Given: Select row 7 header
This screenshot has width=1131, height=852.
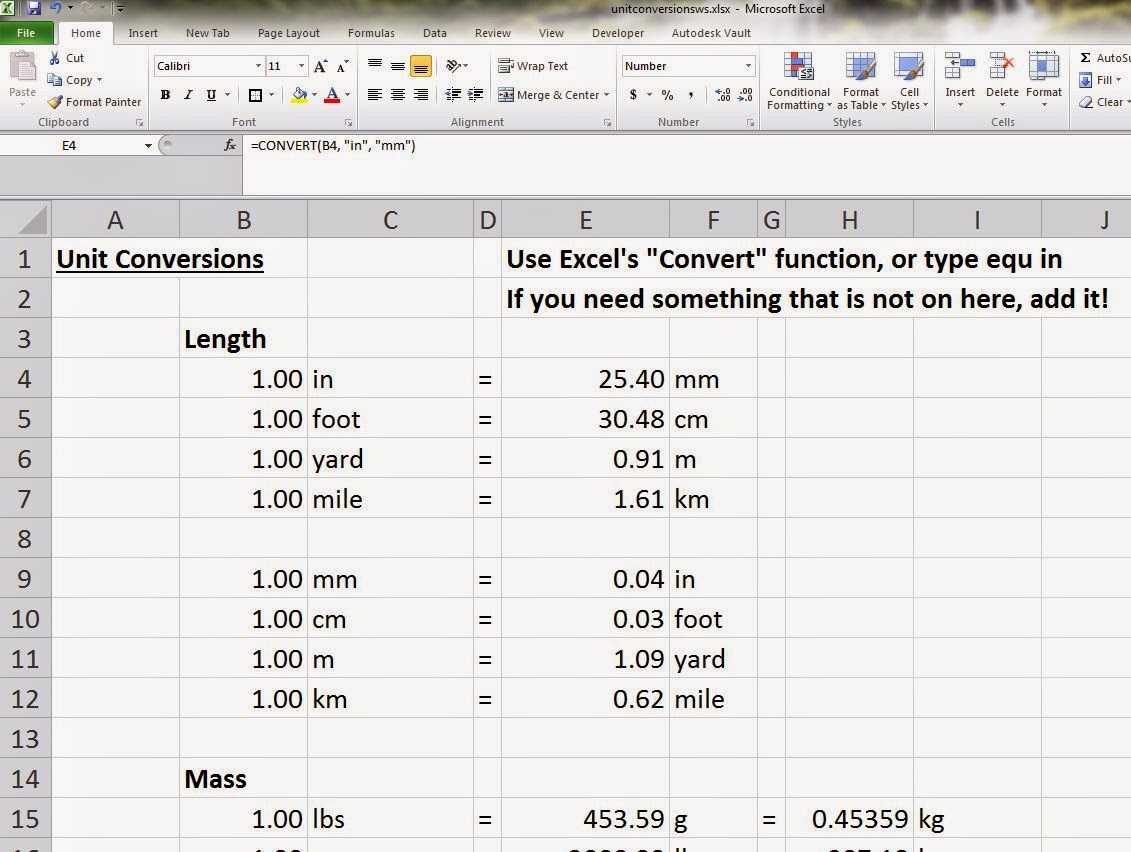Looking at the screenshot, I should [x=25, y=499].
